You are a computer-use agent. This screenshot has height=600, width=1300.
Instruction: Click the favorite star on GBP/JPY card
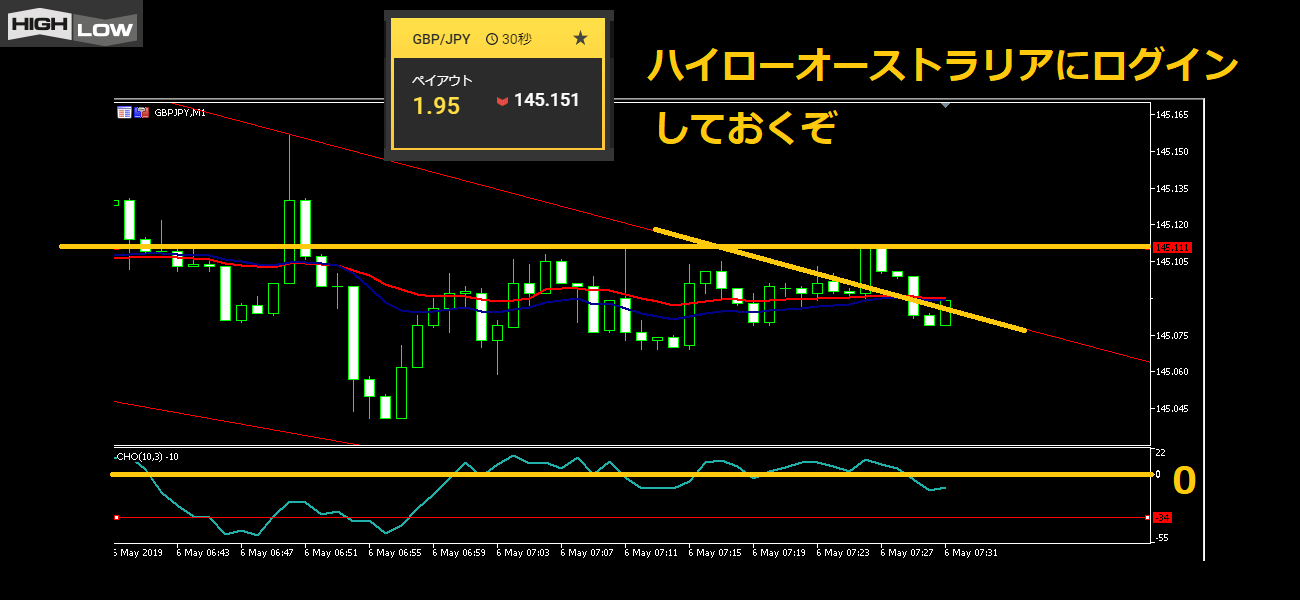[580, 39]
